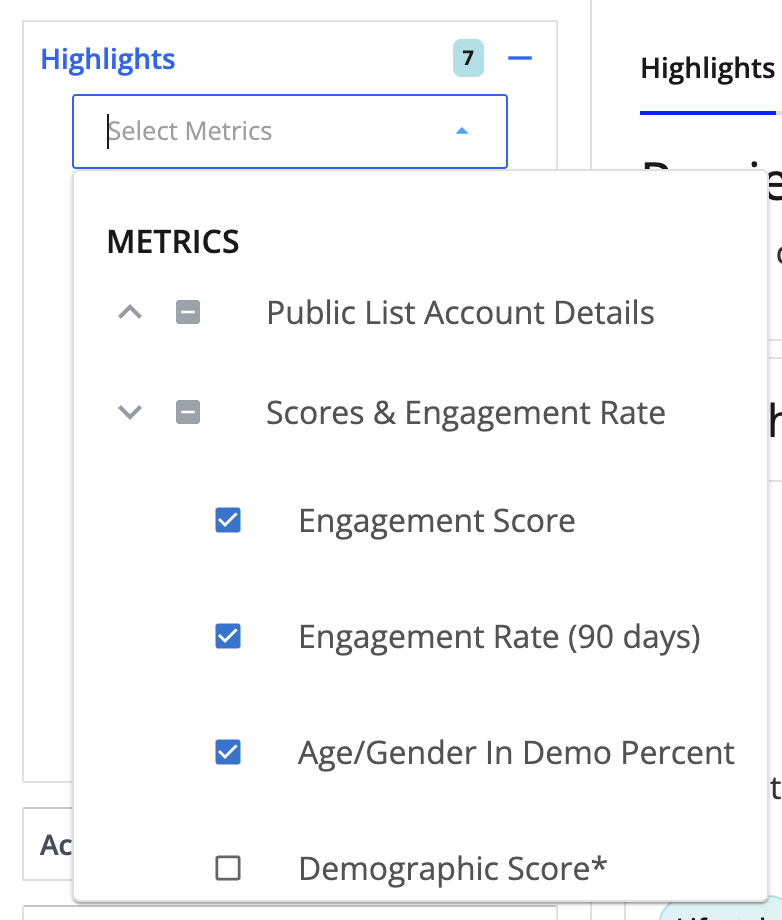
Task: Toggle the chevron beside Public List Account Details
Action: [130, 312]
